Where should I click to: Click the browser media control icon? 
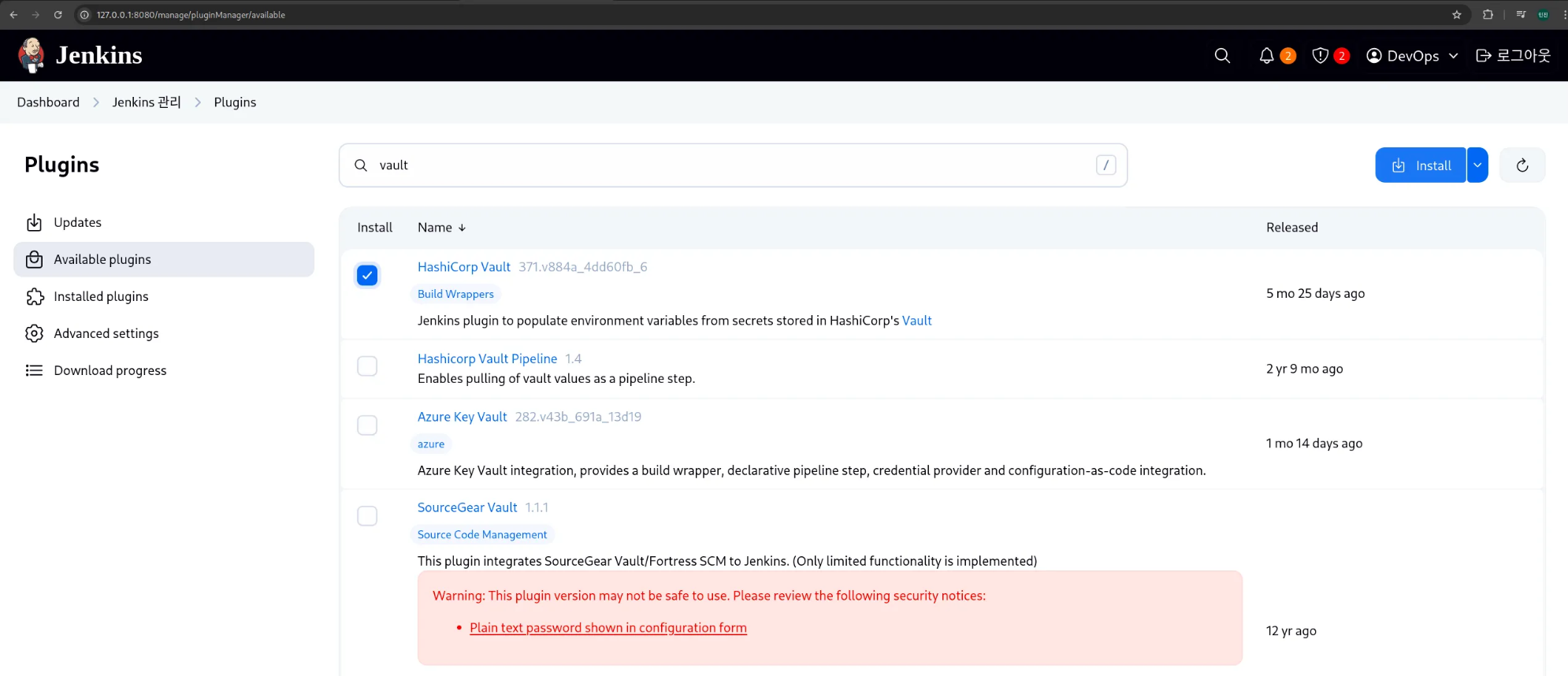pos(1521,14)
